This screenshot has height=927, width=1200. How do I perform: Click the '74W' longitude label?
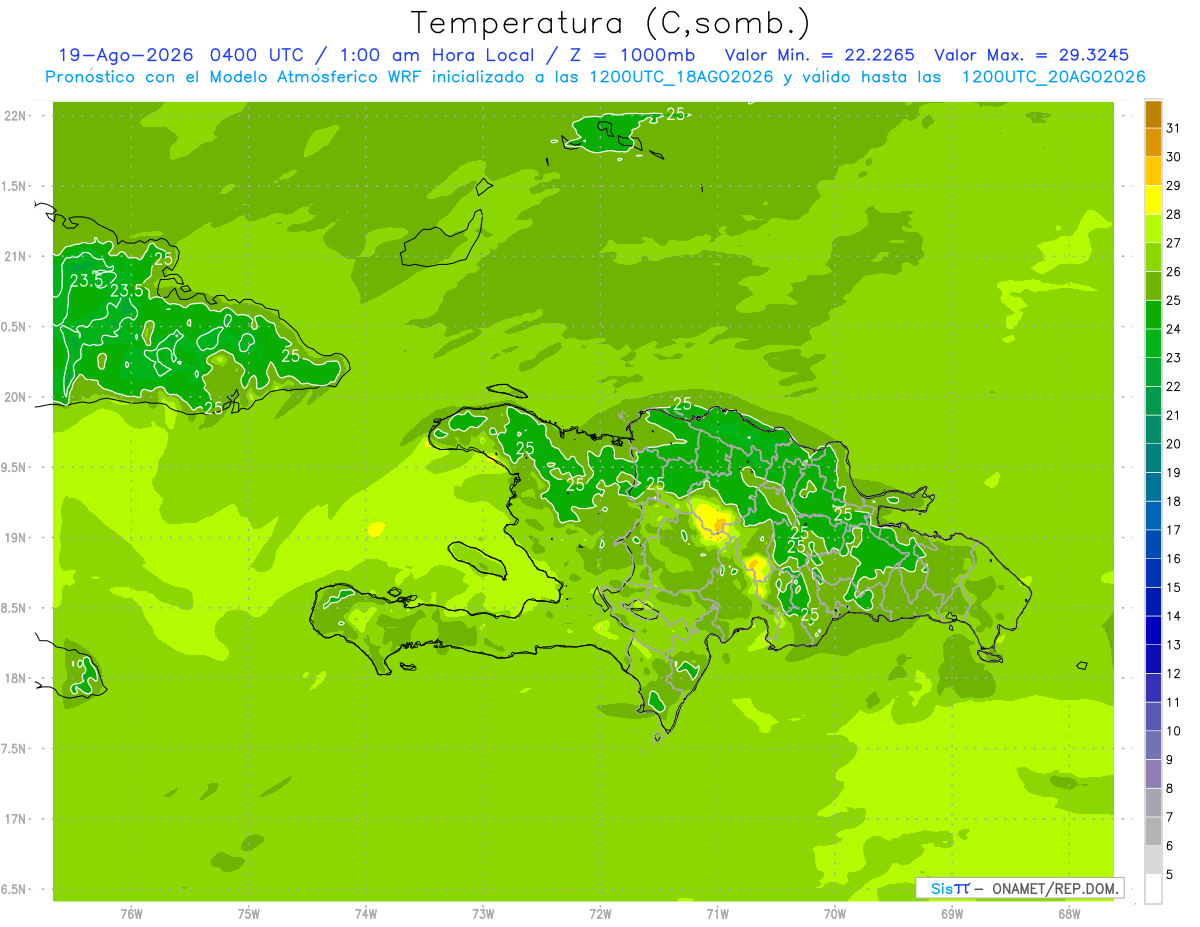pos(366,913)
